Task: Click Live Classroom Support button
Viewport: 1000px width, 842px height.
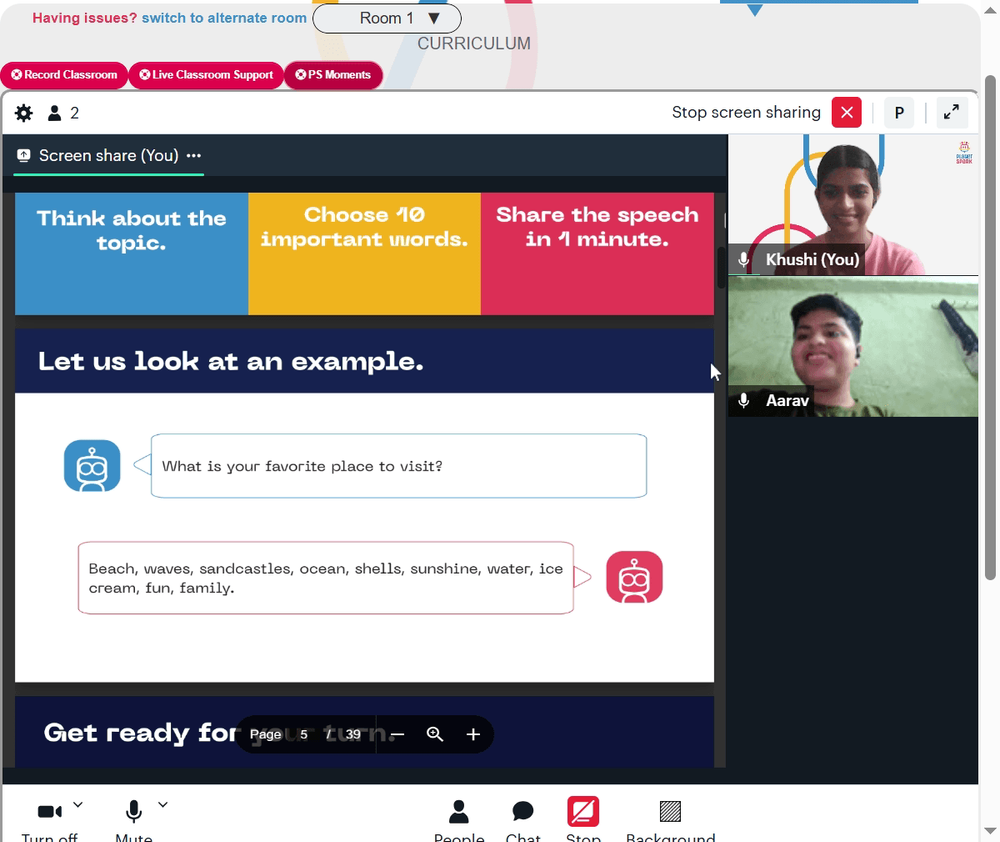Action: [x=206, y=75]
